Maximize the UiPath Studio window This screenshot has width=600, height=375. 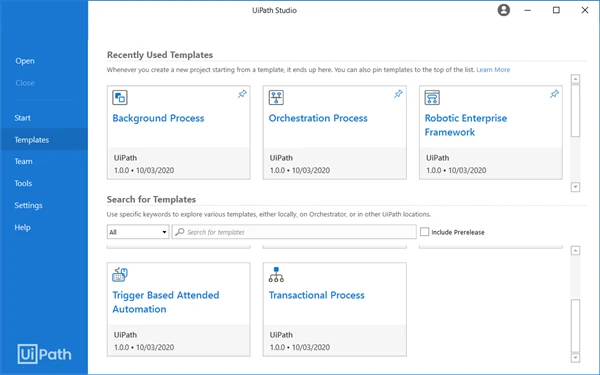click(x=556, y=10)
